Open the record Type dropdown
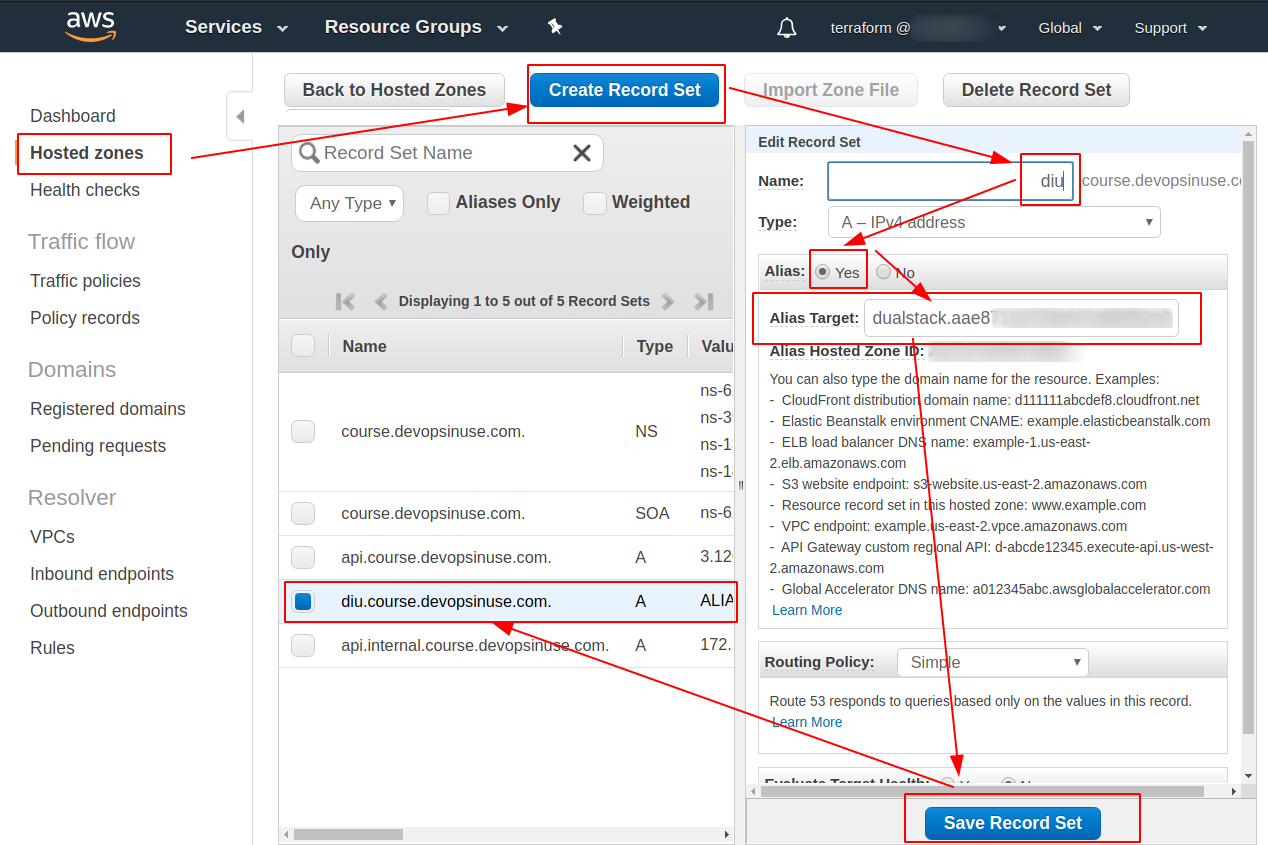 994,222
